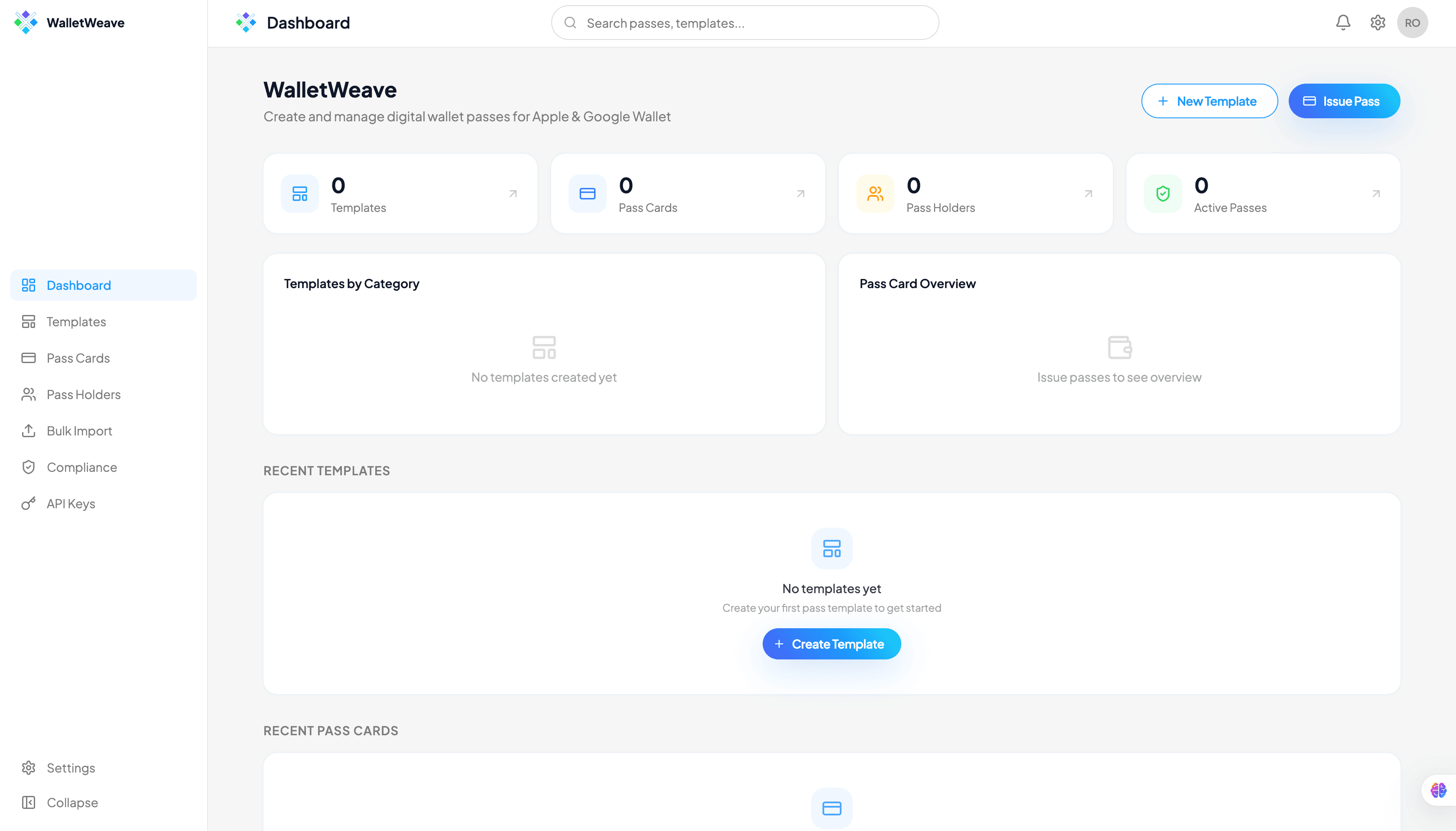The height and width of the screenshot is (831, 1456).
Task: Open the API Keys page
Action: click(x=71, y=503)
